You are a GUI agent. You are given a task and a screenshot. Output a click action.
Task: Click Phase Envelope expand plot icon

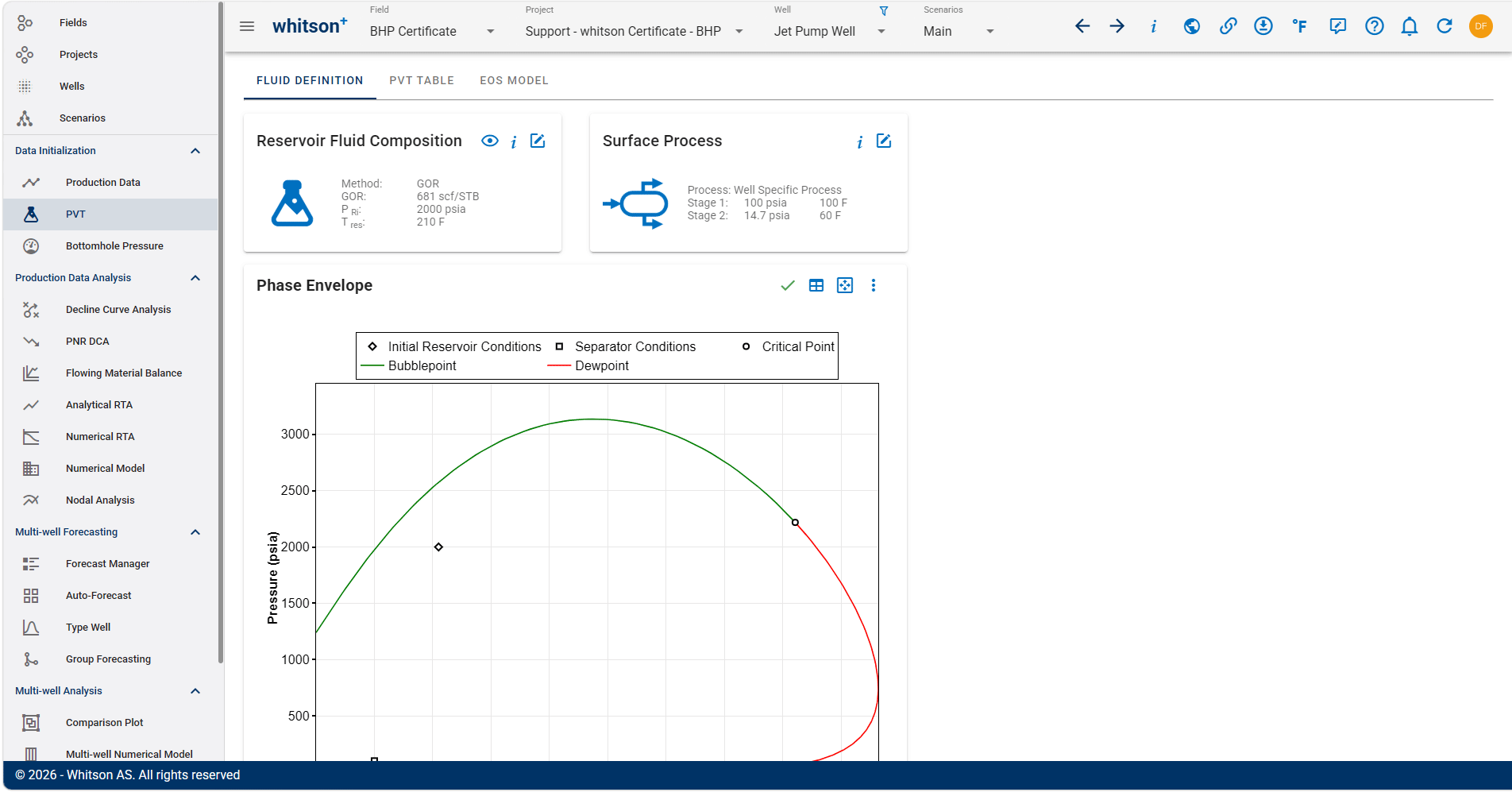[845, 285]
